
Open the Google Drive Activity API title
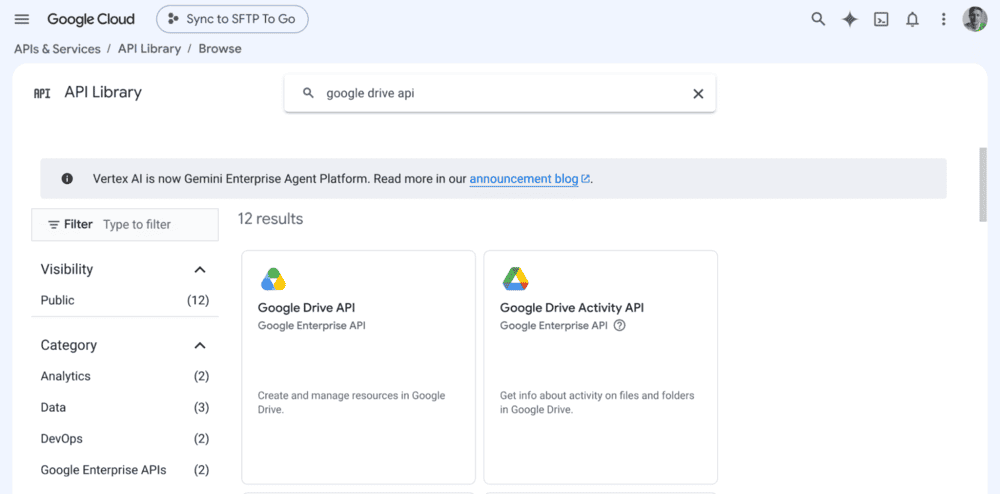(572, 308)
